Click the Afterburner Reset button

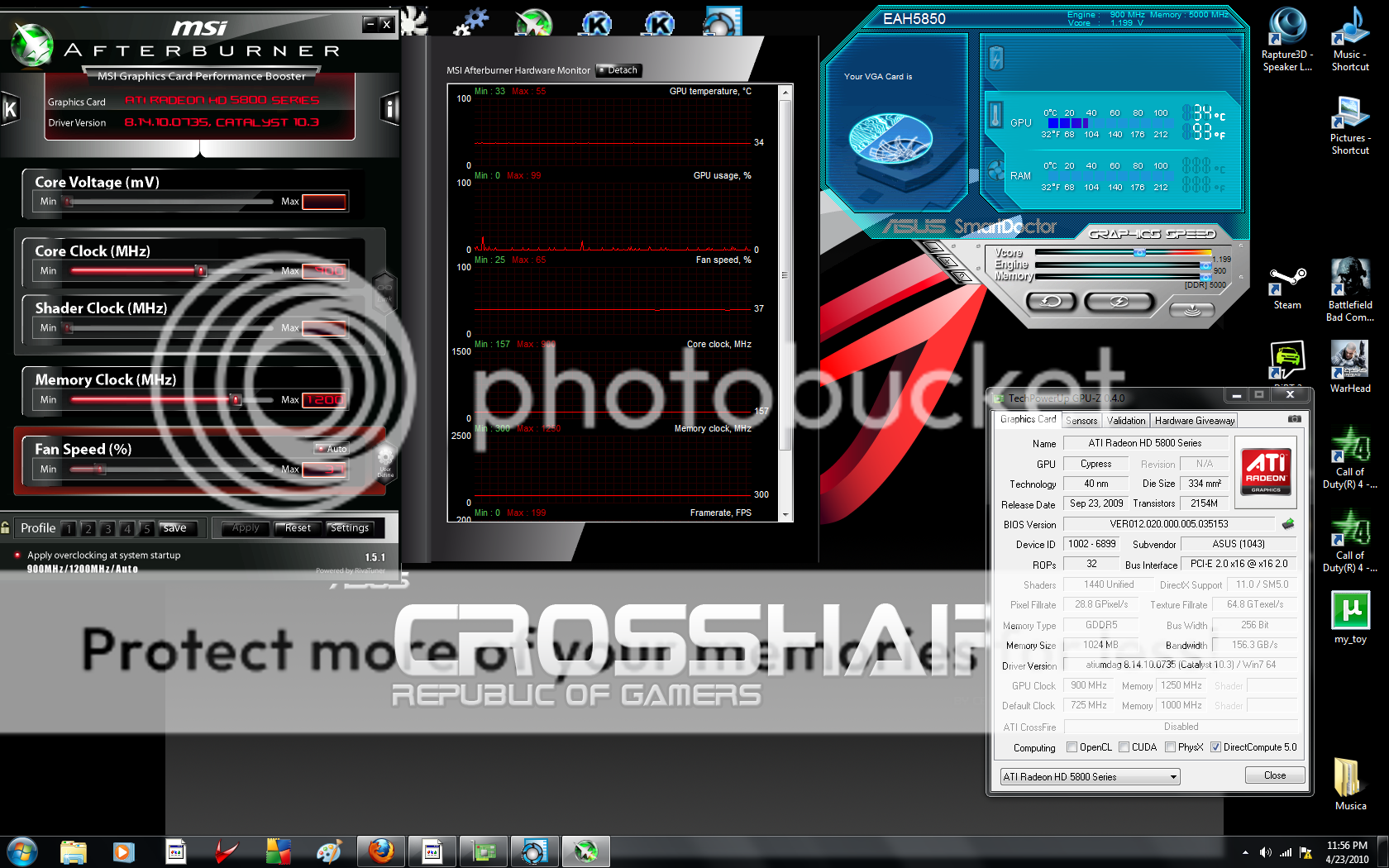tap(298, 528)
